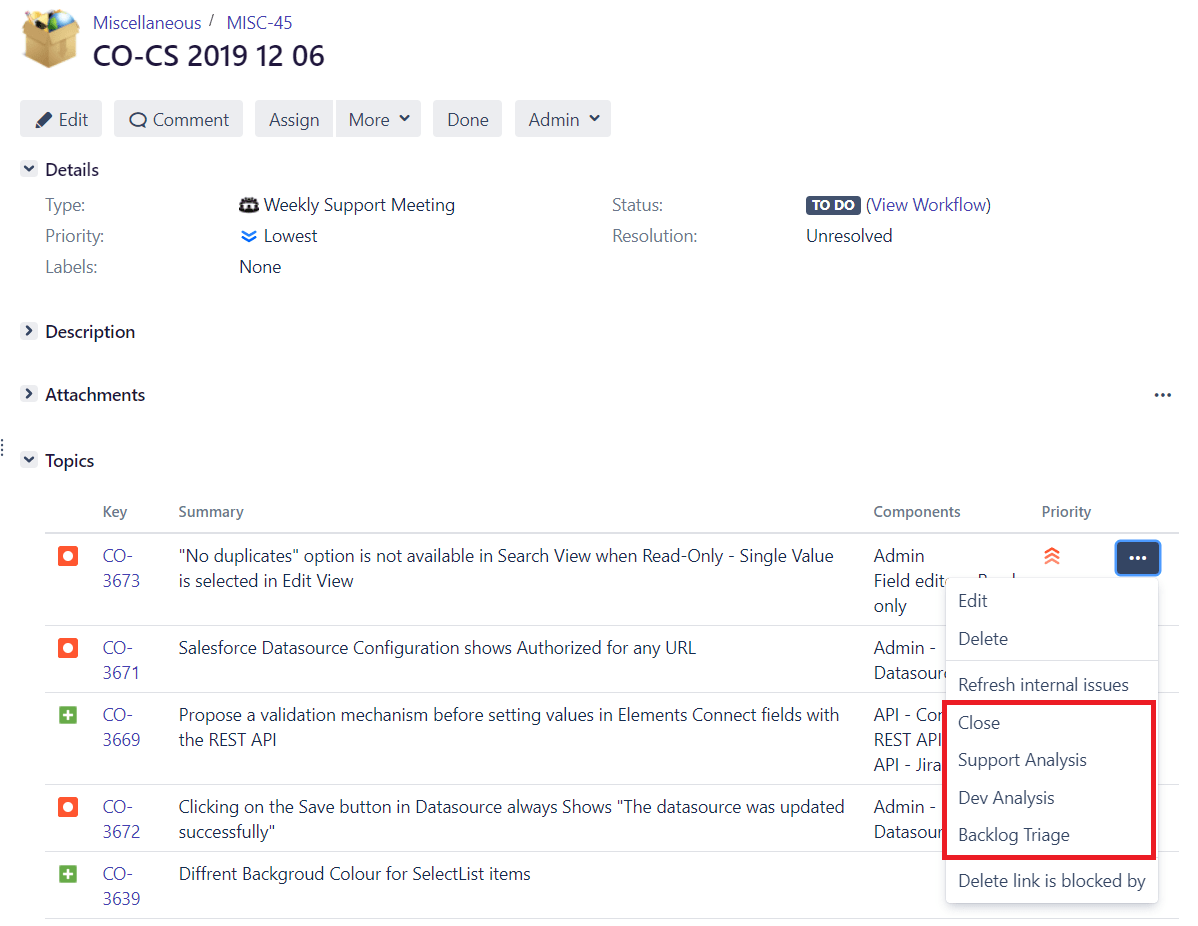Select Support Analysis in the open menu
The width and height of the screenshot is (1198, 926).
tap(1022, 760)
